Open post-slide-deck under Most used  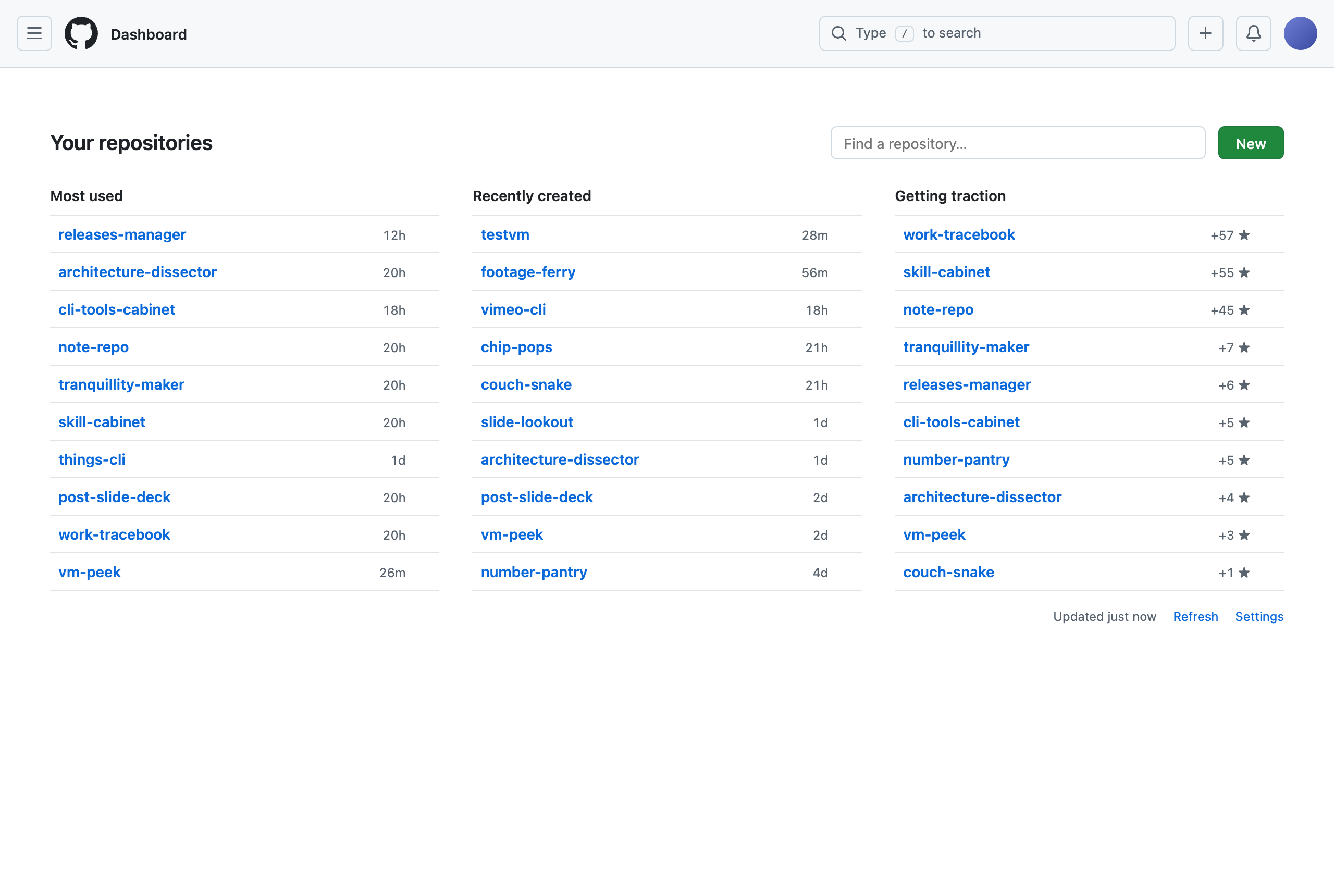tap(114, 497)
